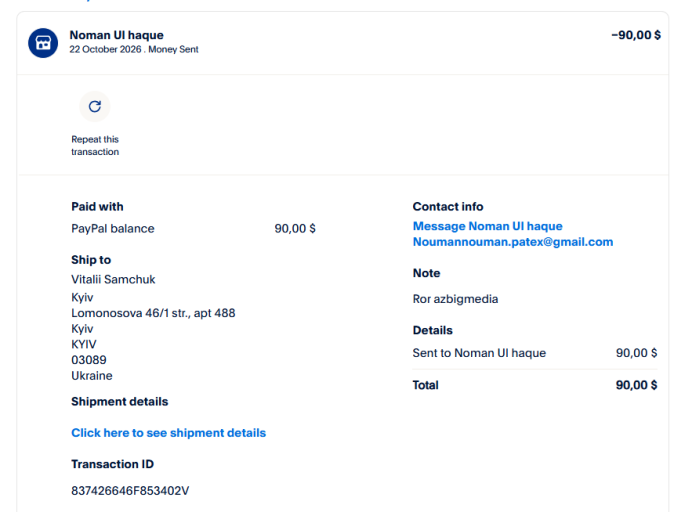Click Repeat this transaction label
This screenshot has width=692, height=512.
coord(95,145)
